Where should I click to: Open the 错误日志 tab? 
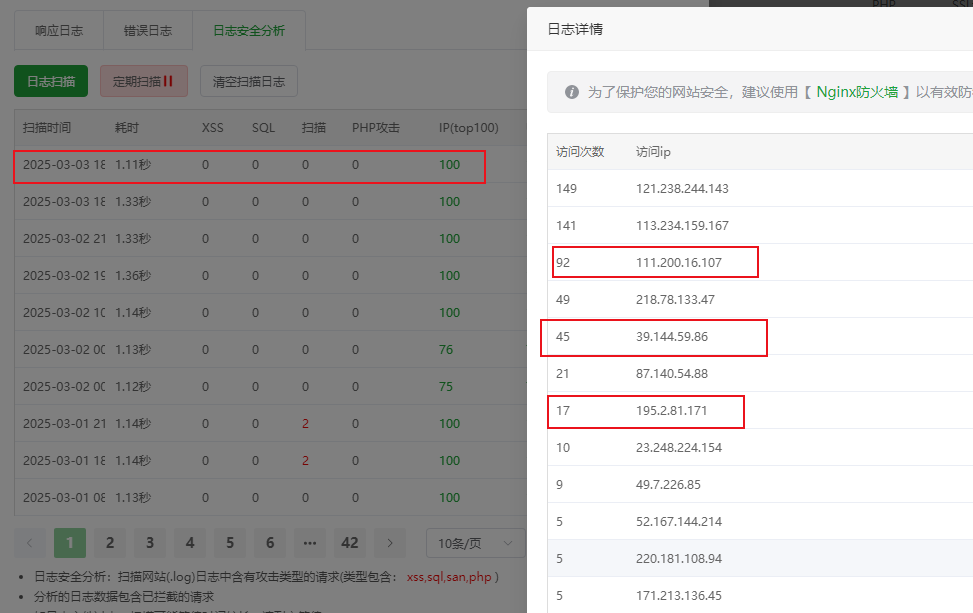tap(148, 30)
